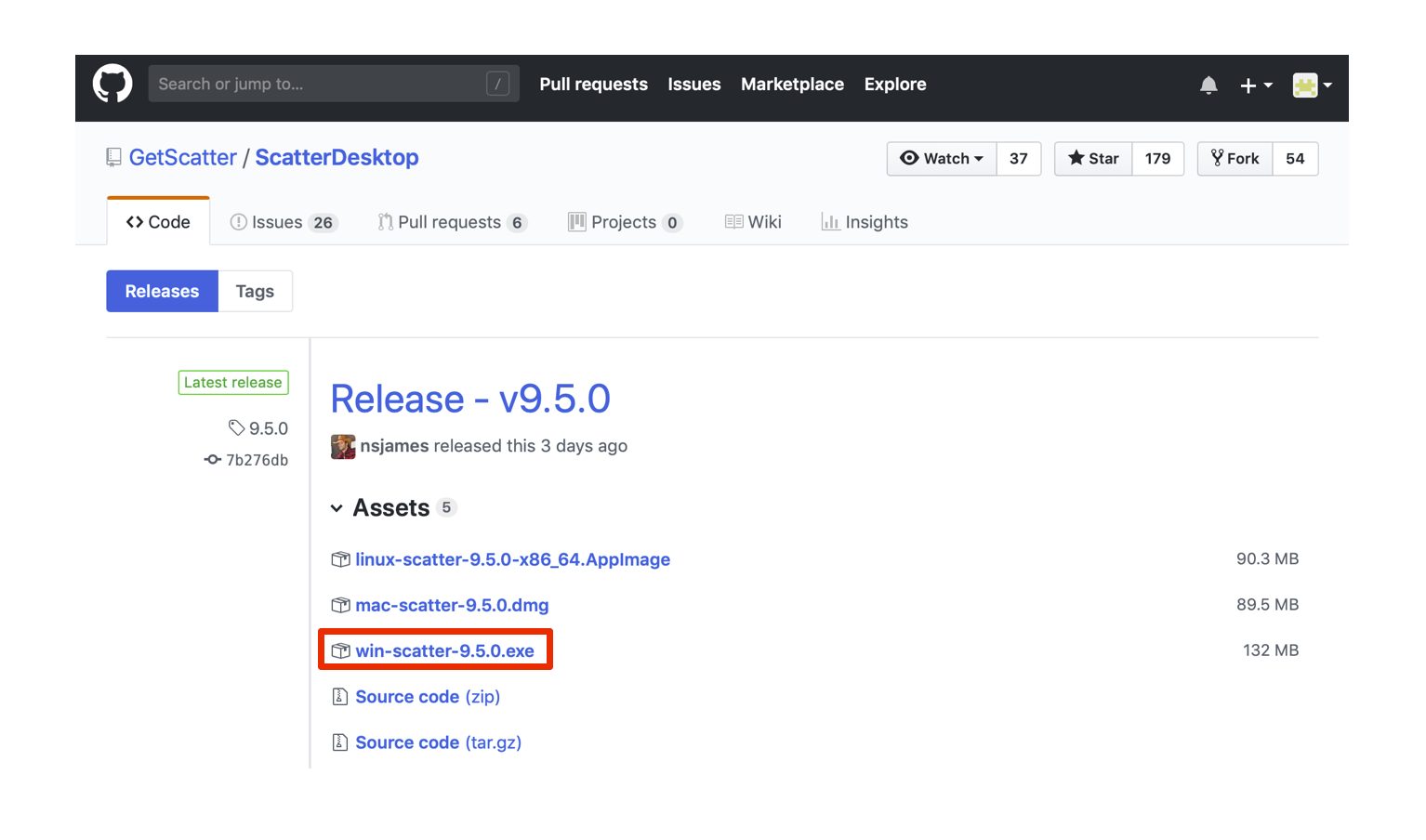
Task: Switch to the repository Pull requests tab
Action: pos(452,222)
